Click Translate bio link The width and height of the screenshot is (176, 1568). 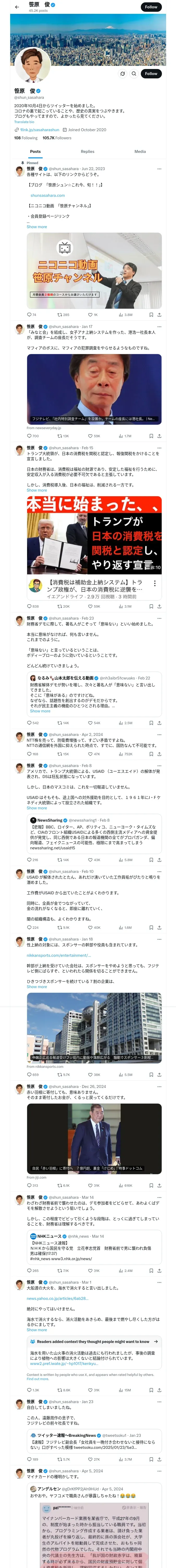24,122
